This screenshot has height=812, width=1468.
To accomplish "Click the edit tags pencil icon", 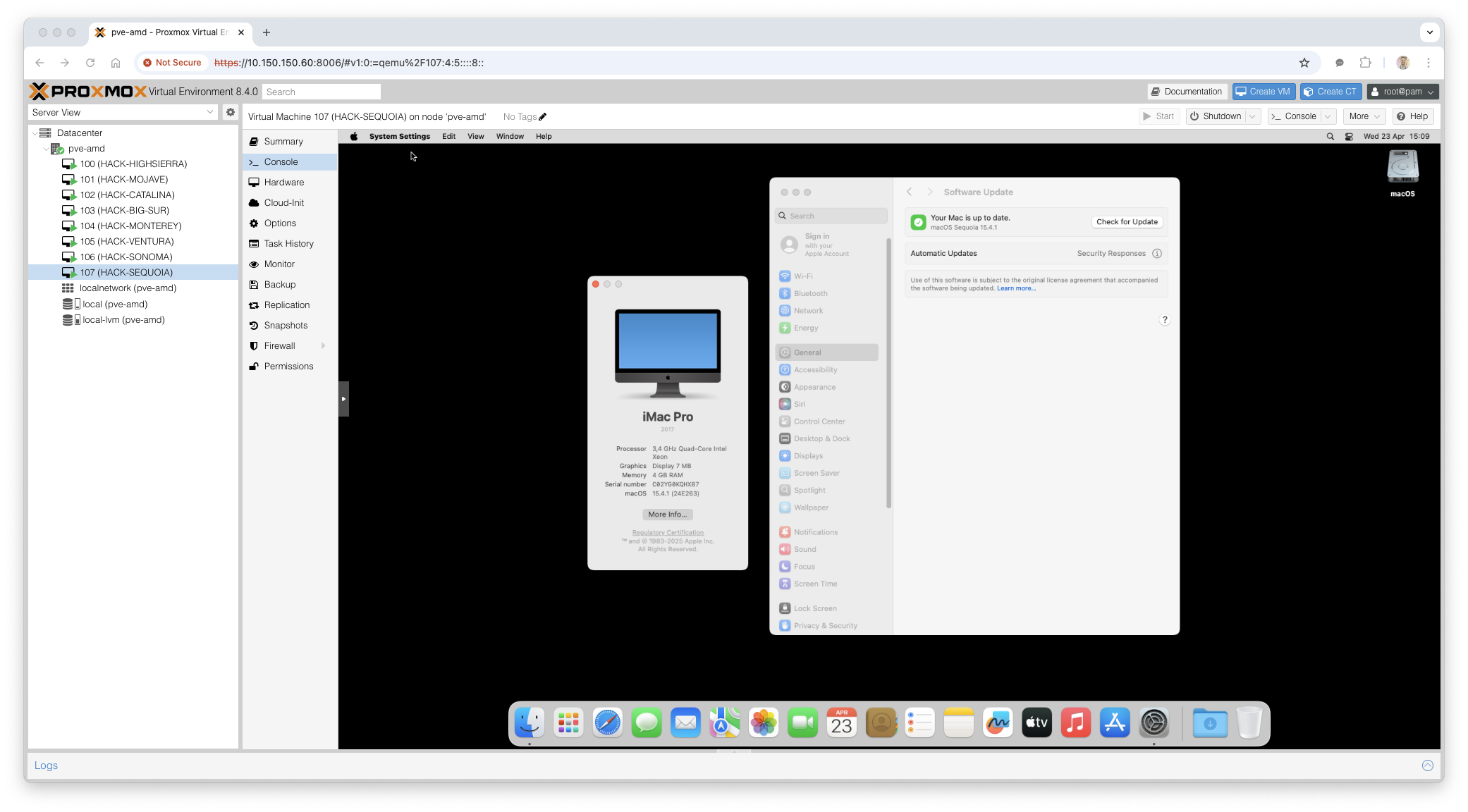I will [x=542, y=117].
